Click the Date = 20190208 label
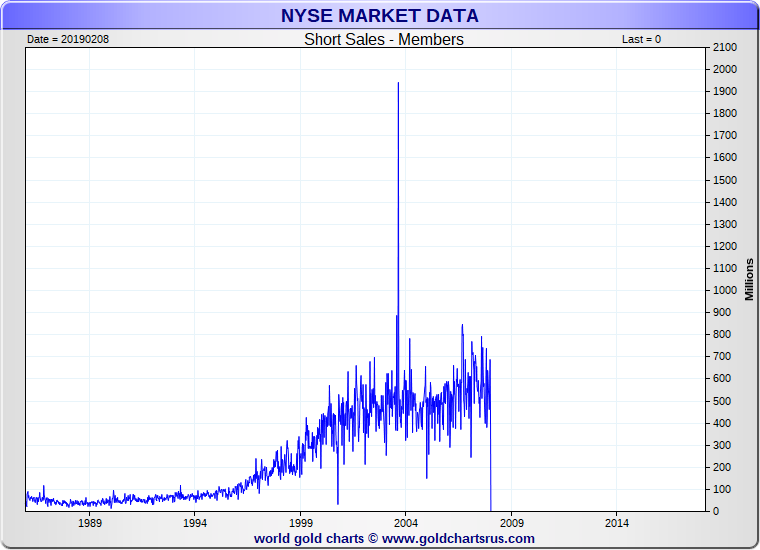 [x=68, y=39]
